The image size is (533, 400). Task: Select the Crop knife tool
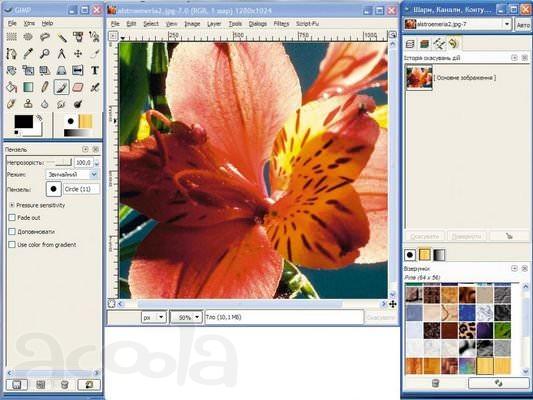click(94, 54)
